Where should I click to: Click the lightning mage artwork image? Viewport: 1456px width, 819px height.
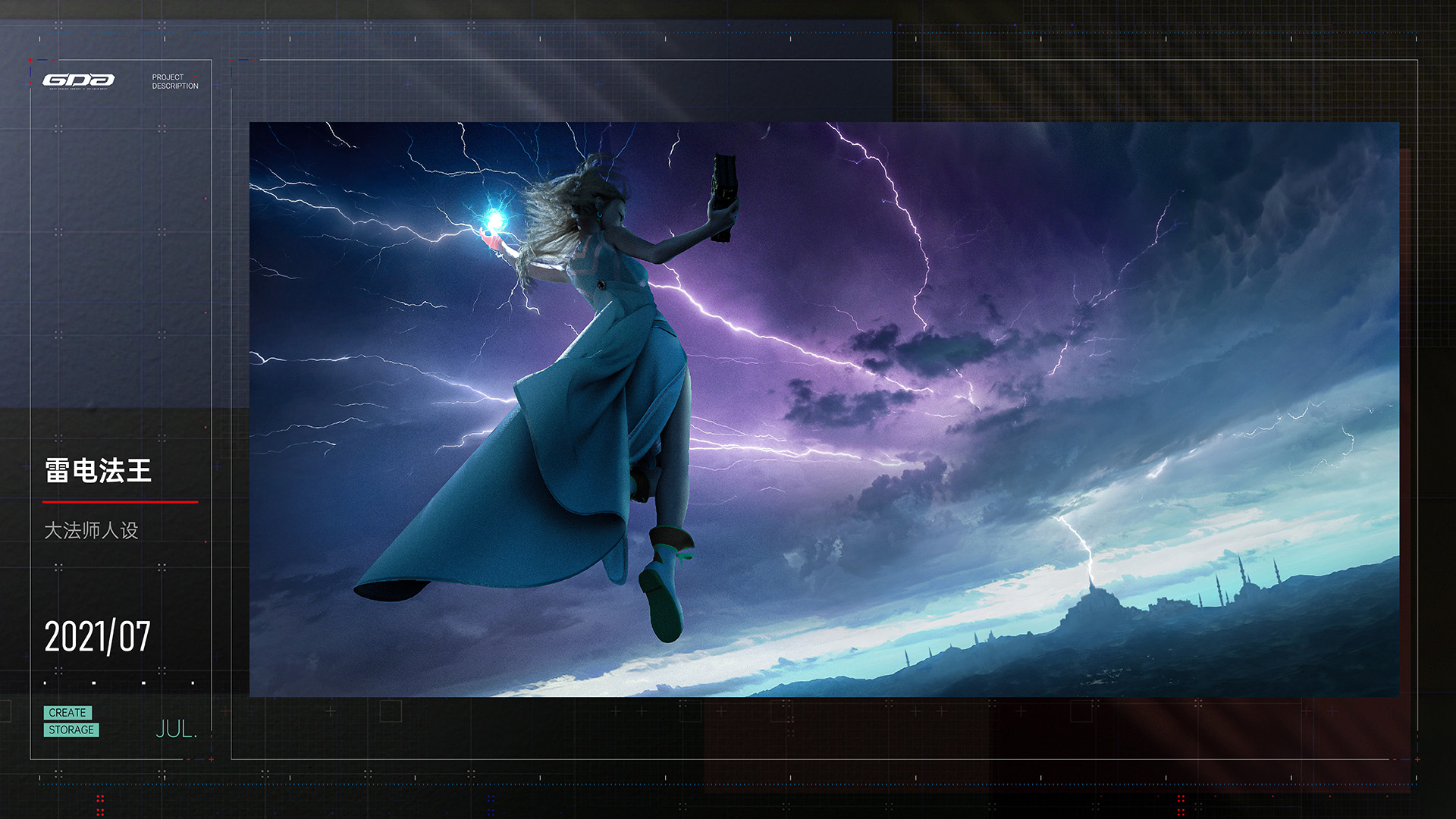click(824, 409)
